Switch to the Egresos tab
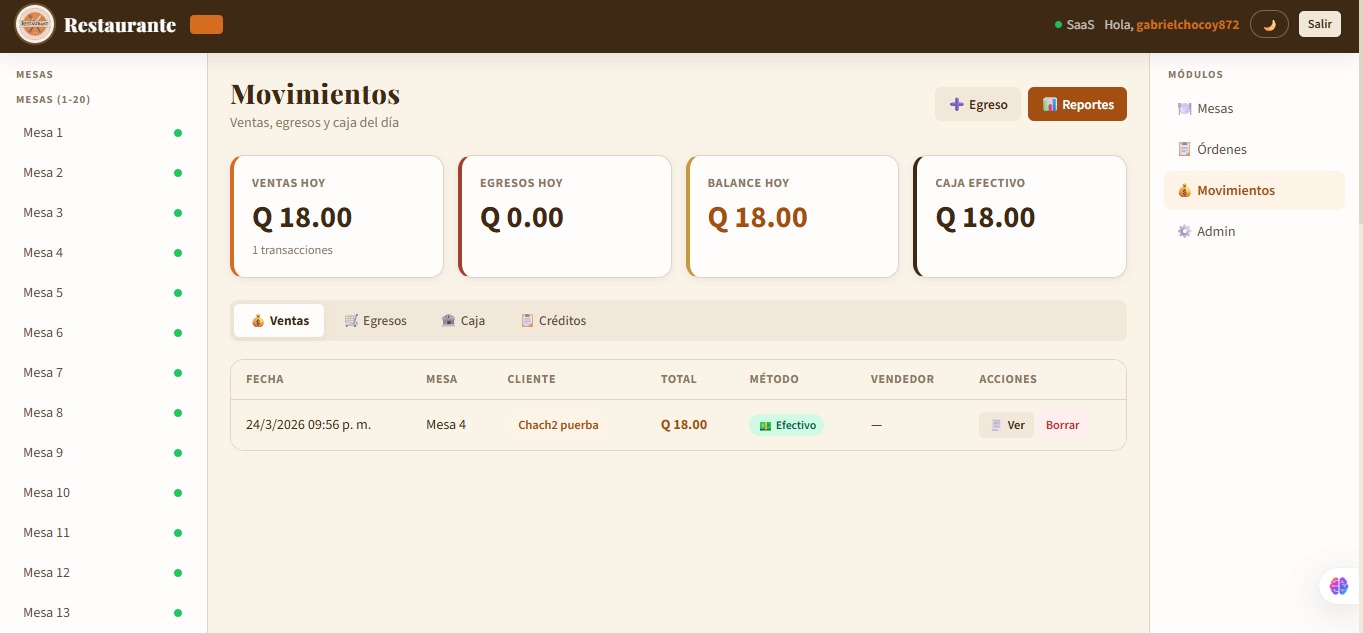1363x633 pixels. (375, 321)
